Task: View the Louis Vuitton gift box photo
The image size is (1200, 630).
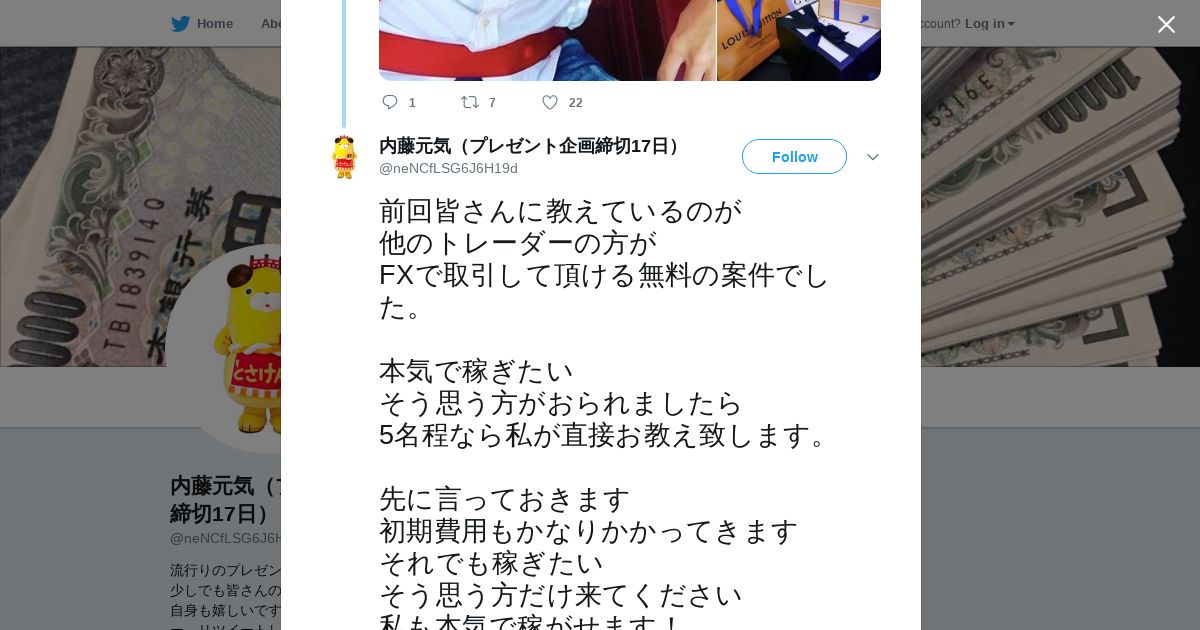Action: coord(799,40)
